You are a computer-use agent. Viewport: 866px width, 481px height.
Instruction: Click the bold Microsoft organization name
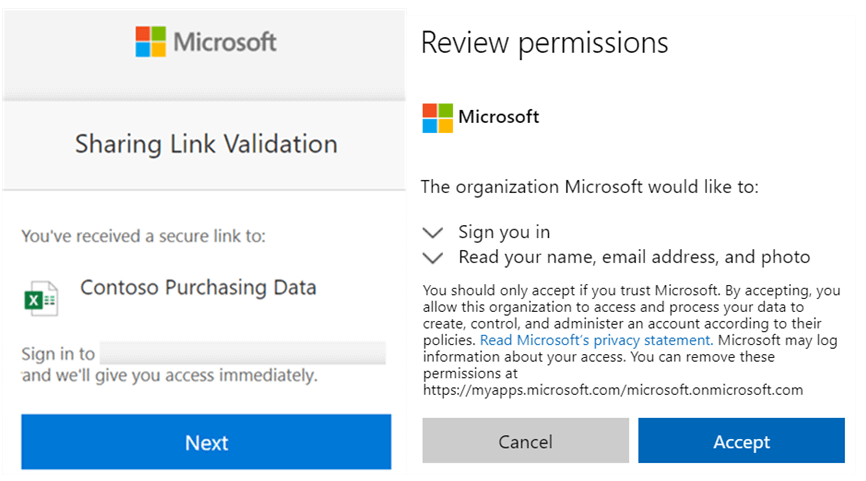(499, 117)
